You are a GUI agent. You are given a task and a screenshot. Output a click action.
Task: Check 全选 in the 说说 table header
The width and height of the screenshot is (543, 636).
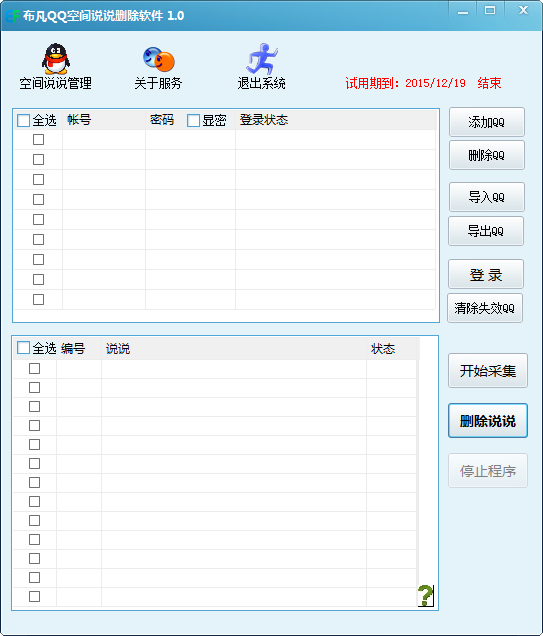(24, 348)
